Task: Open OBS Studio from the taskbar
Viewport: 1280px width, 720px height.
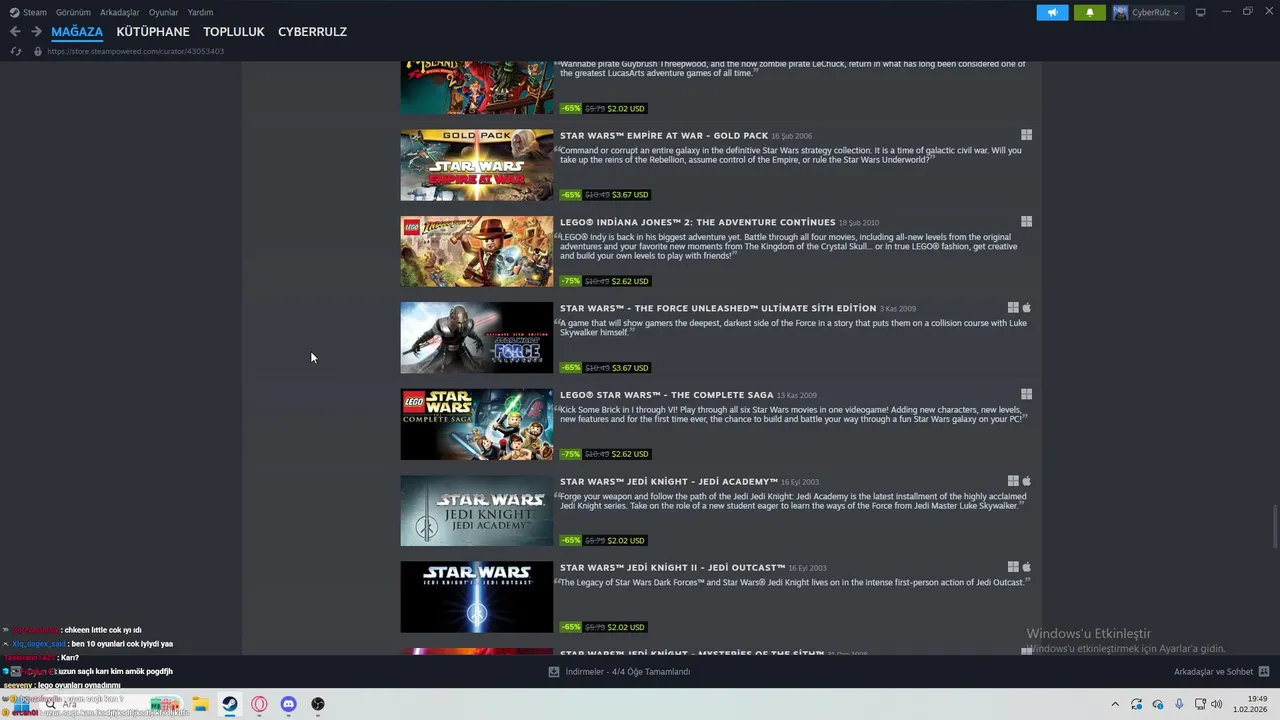Action: pos(318,704)
